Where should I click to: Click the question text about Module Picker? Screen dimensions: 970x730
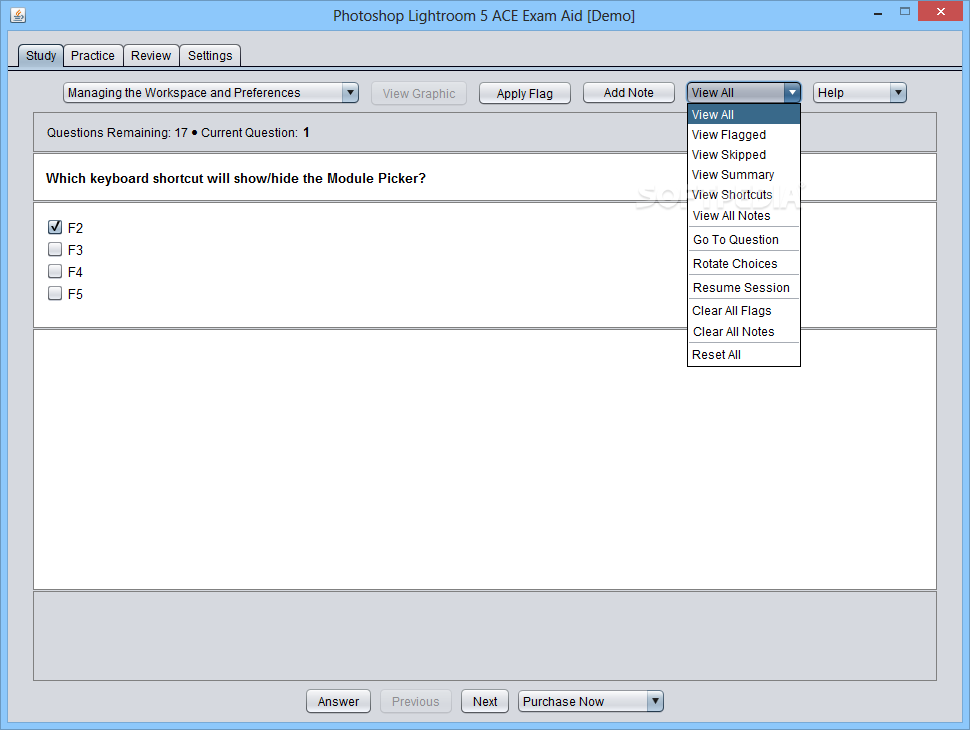pos(236,178)
